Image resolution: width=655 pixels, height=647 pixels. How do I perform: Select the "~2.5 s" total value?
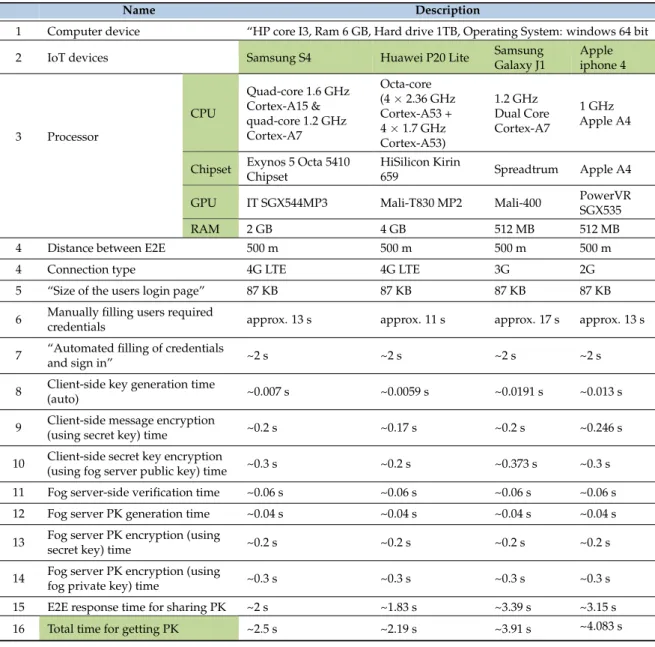click(x=262, y=629)
